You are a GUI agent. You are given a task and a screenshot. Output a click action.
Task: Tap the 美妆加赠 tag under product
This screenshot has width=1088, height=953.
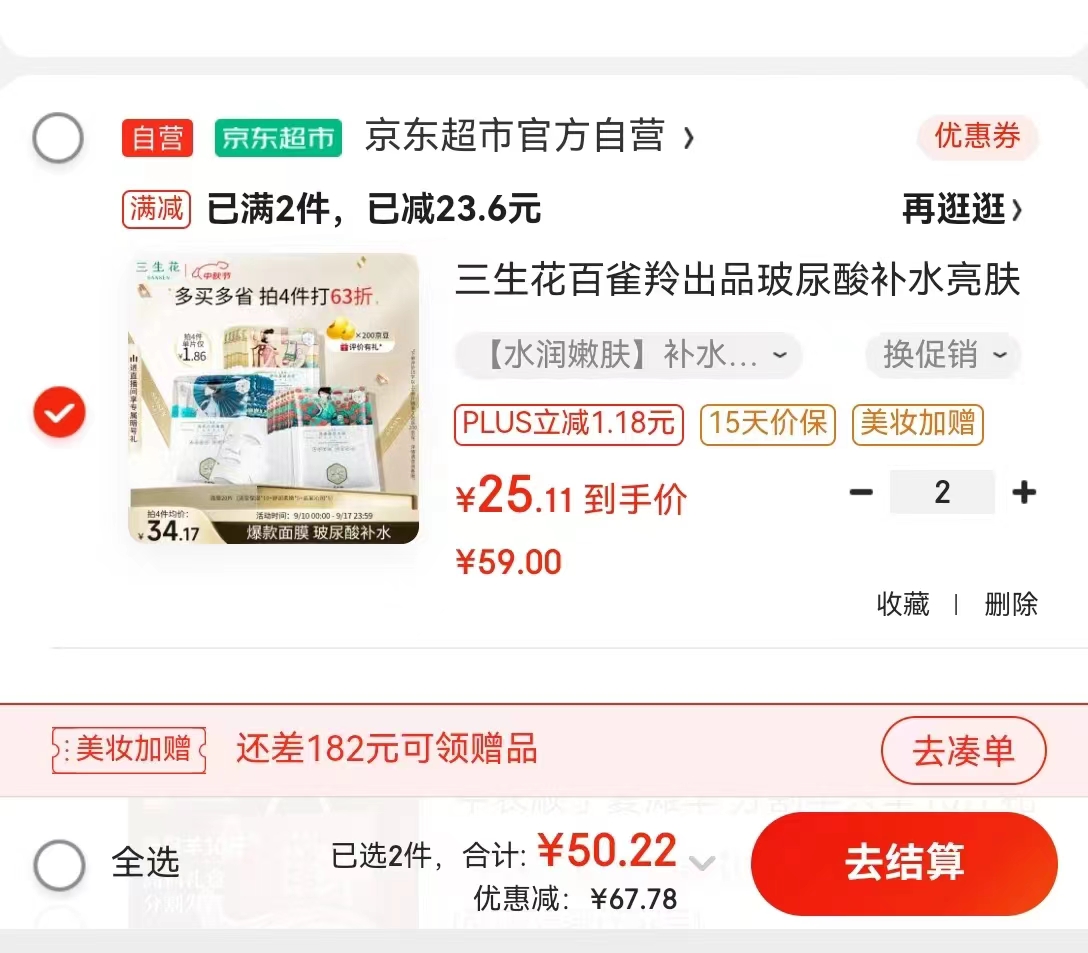coord(917,423)
